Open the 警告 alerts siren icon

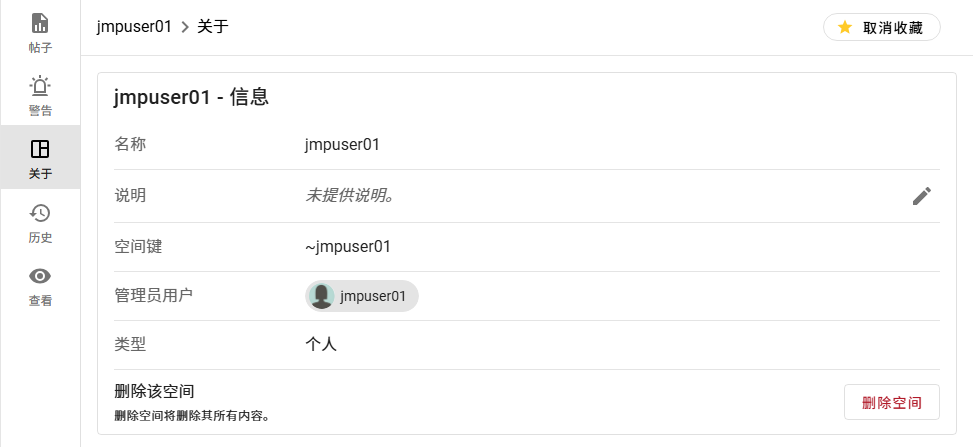[40, 86]
